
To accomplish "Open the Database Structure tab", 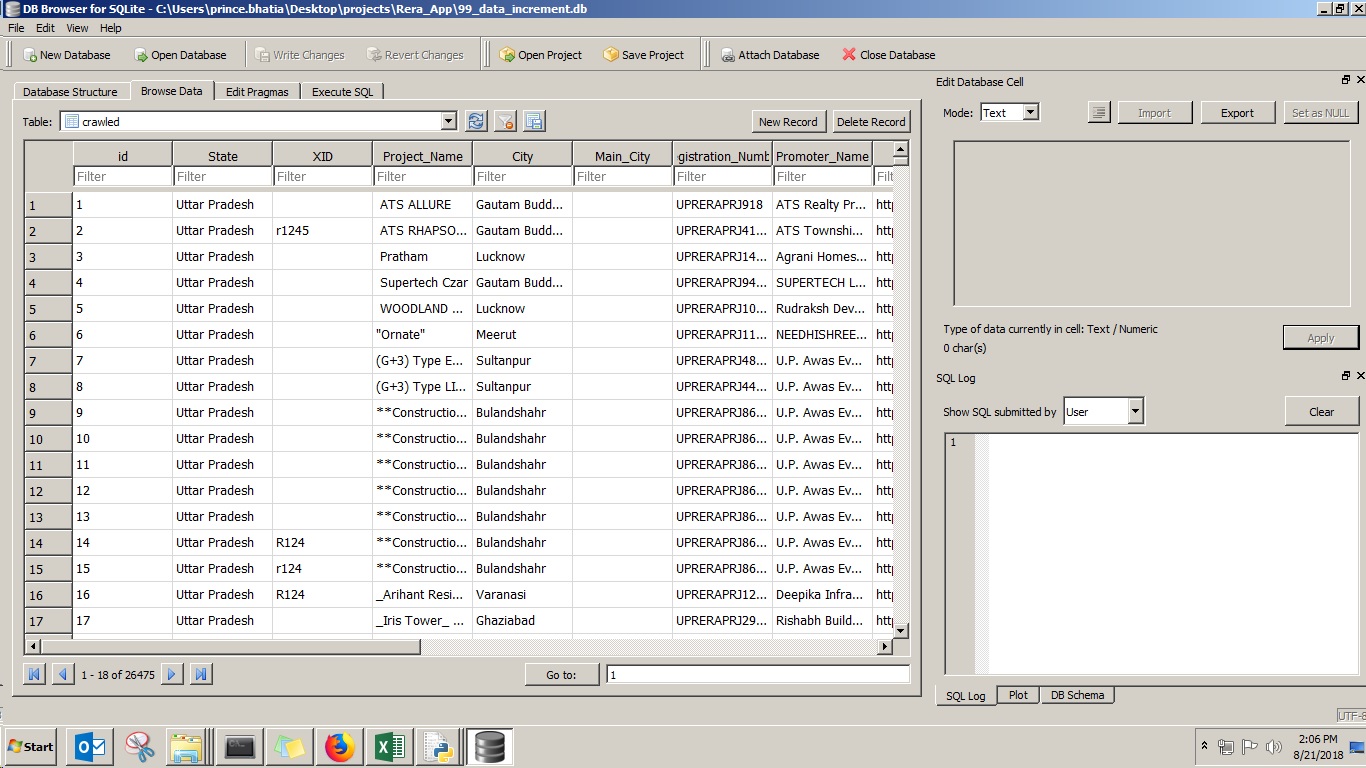I will tap(70, 92).
